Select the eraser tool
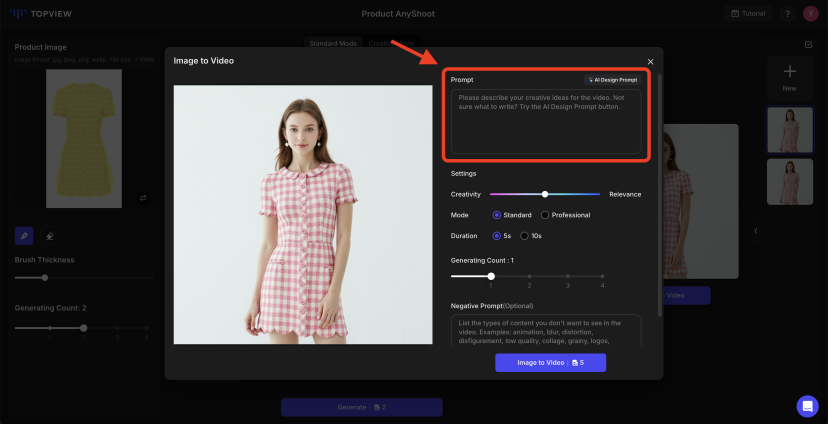 point(50,235)
